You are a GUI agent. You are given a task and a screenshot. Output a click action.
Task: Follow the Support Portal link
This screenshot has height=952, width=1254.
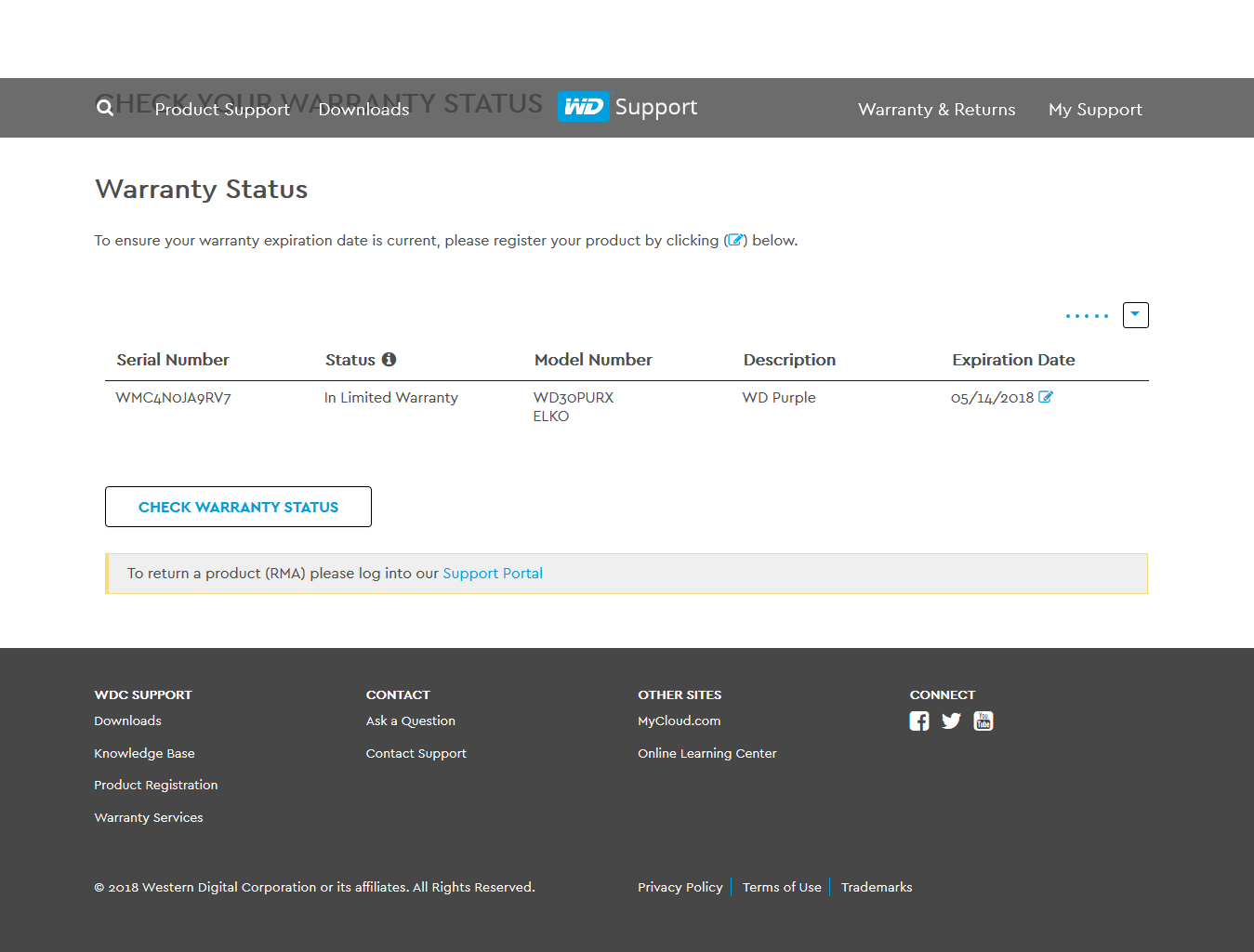493,574
